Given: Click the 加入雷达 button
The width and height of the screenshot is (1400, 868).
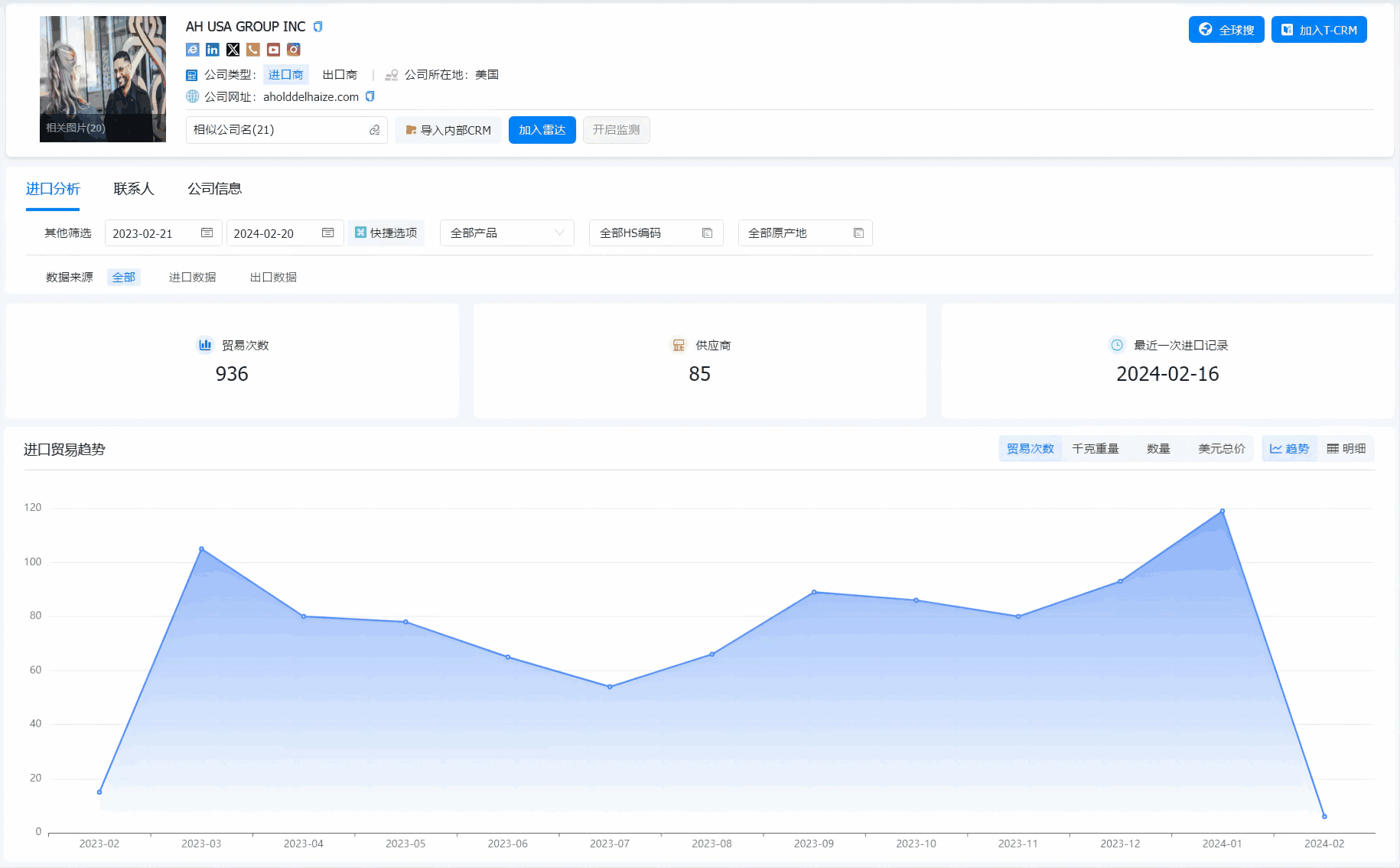Looking at the screenshot, I should [542, 130].
